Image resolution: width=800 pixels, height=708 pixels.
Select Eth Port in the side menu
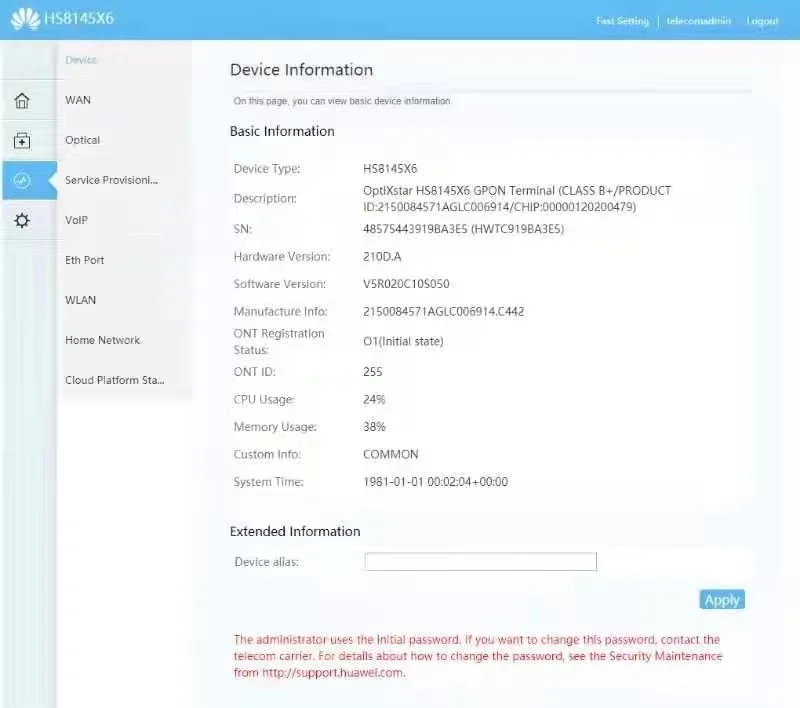(85, 260)
